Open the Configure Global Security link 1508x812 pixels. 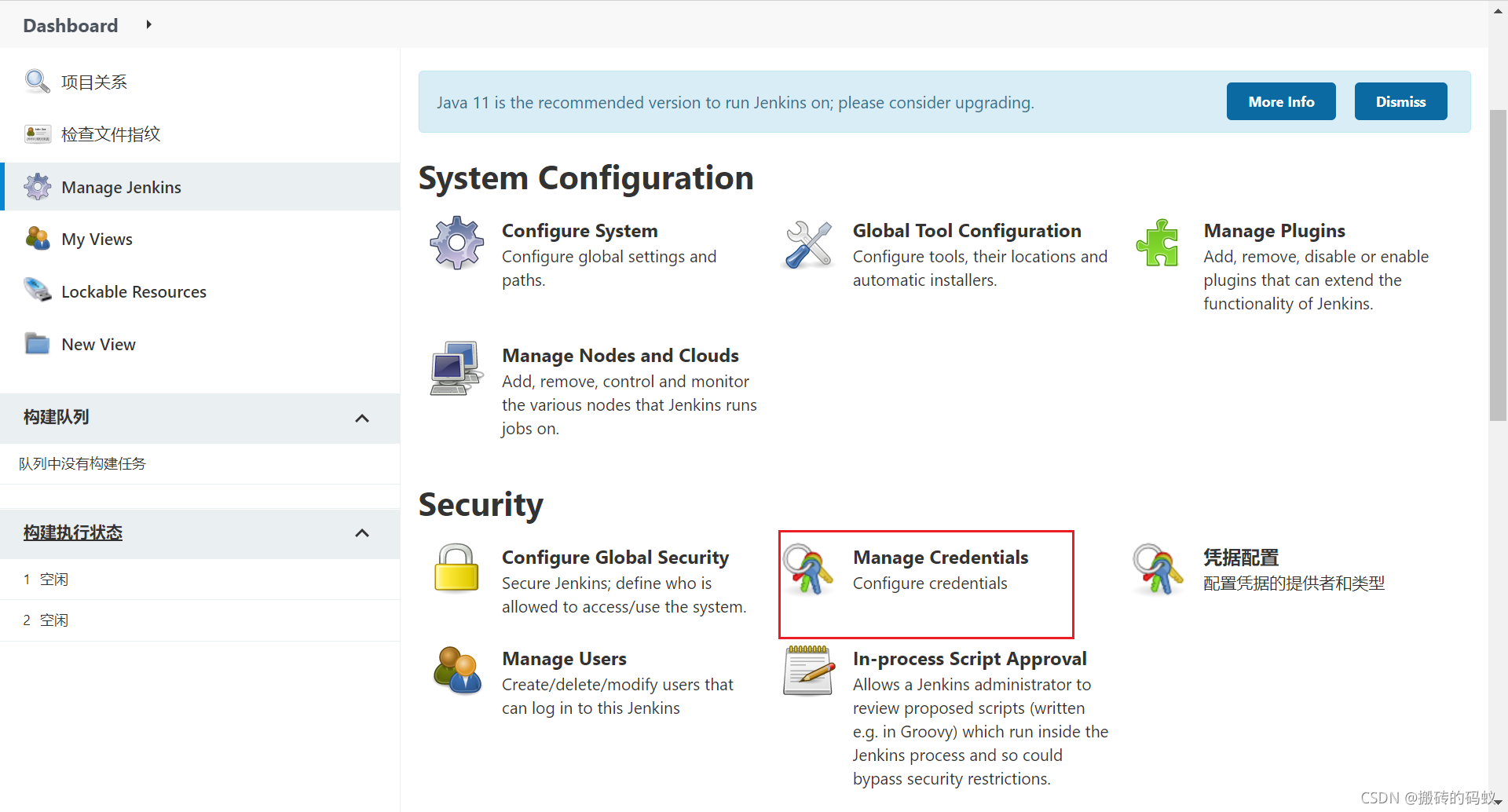(x=615, y=558)
